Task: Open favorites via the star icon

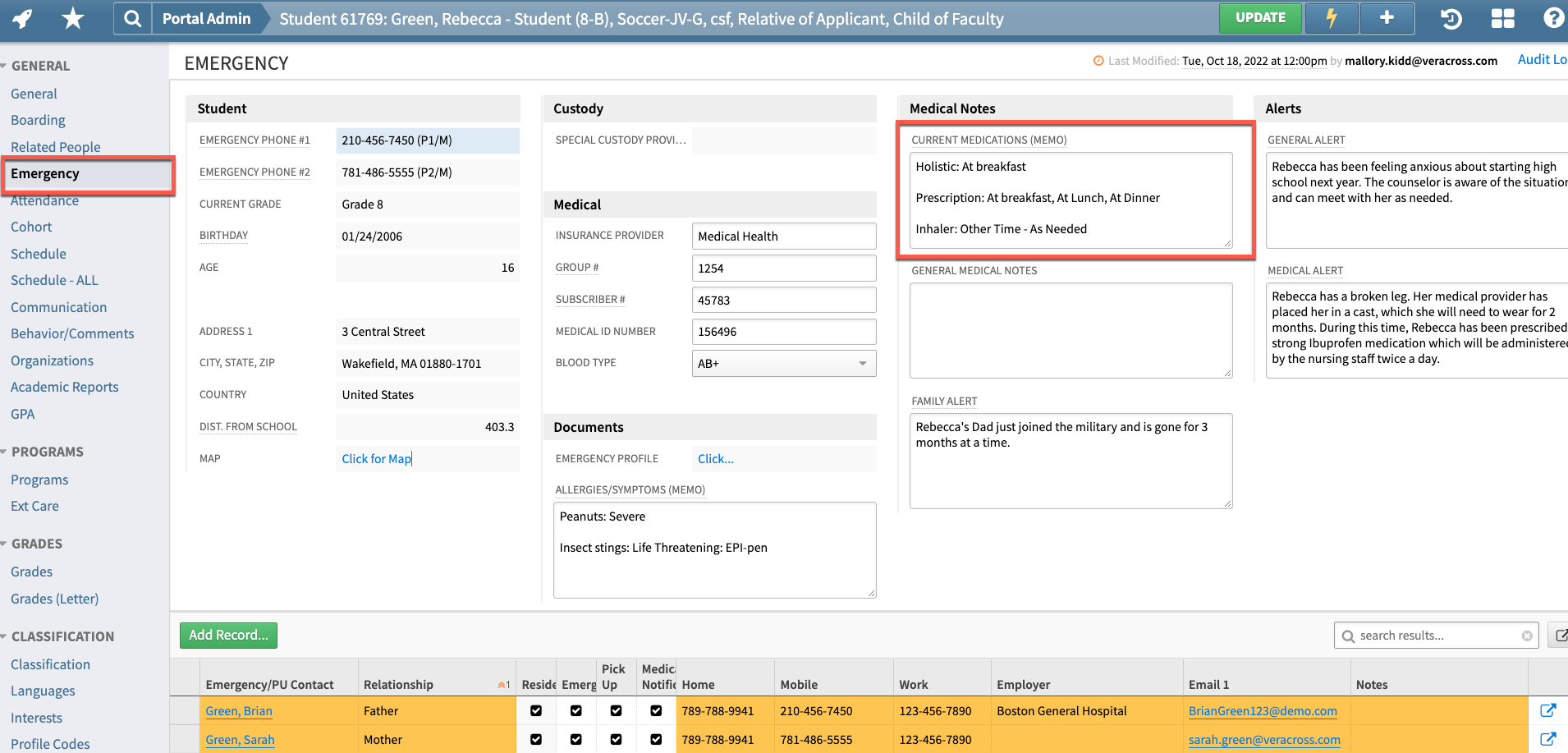Action: tap(73, 17)
